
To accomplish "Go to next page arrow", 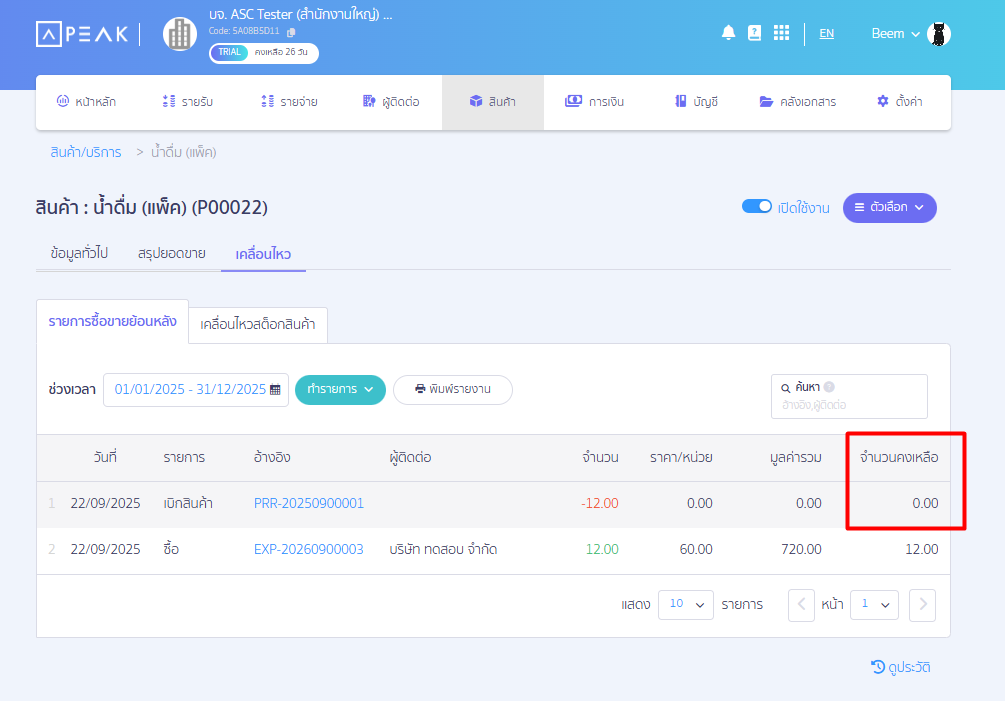I will pos(922,605).
